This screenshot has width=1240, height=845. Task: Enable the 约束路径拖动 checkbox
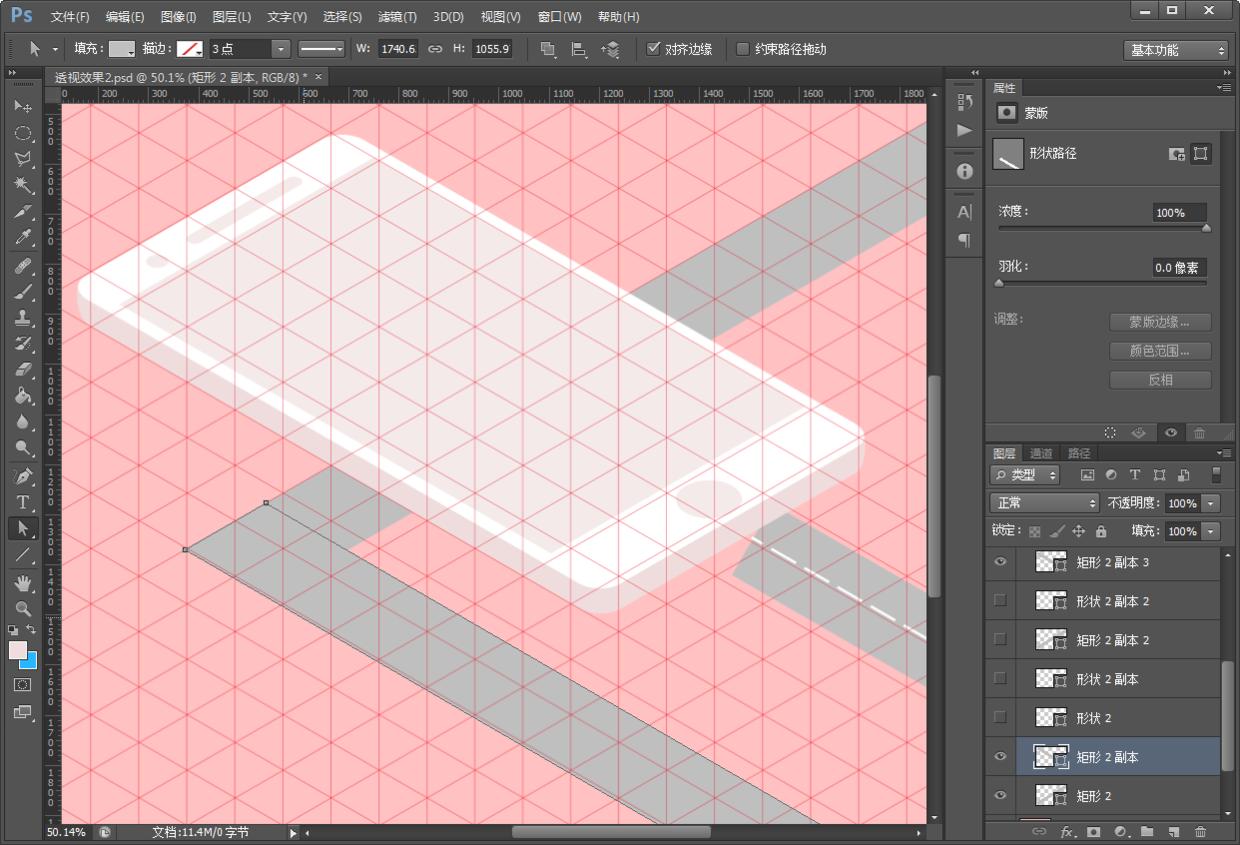[x=743, y=49]
